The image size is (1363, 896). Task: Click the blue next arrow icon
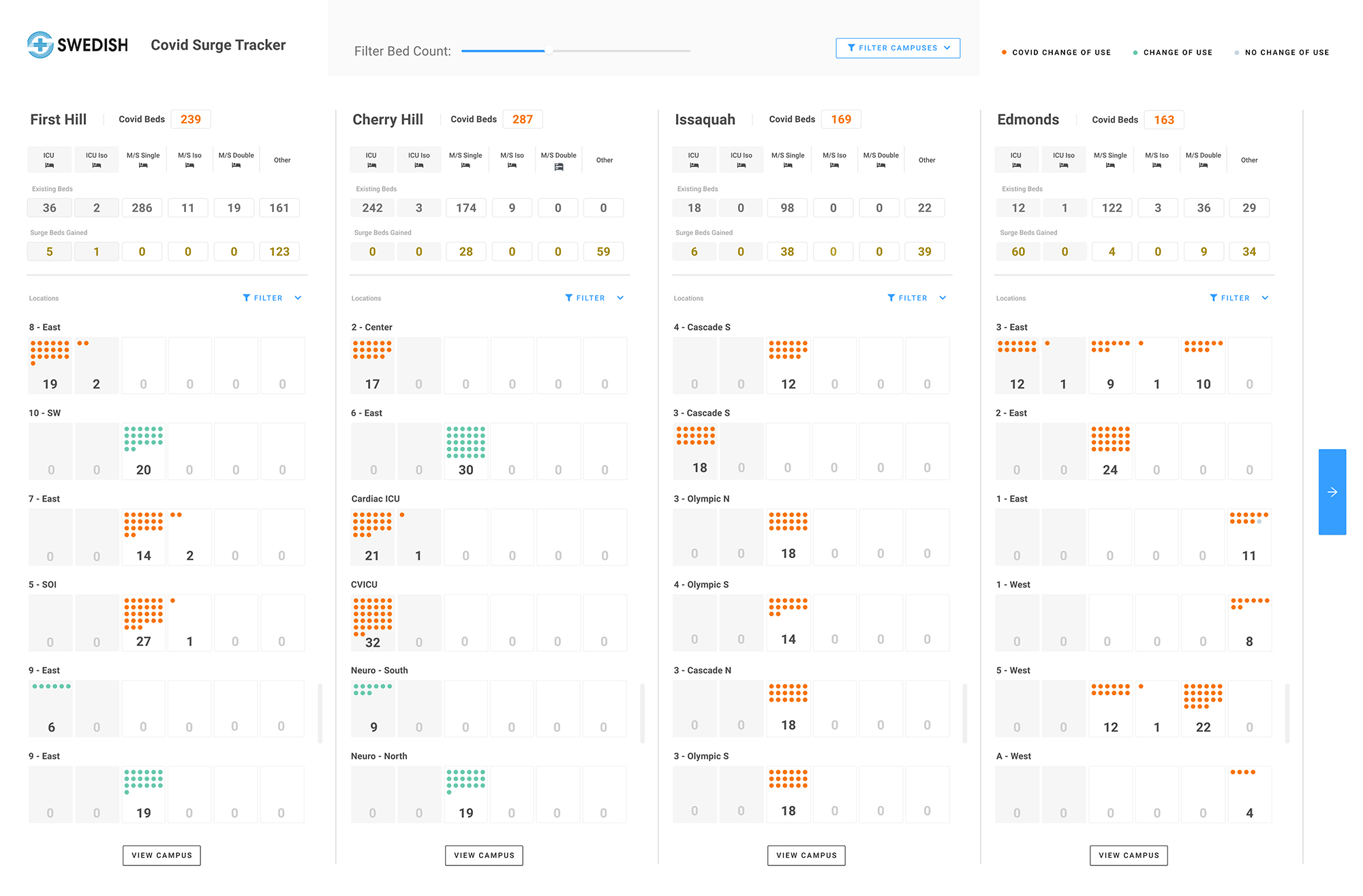coord(1332,492)
